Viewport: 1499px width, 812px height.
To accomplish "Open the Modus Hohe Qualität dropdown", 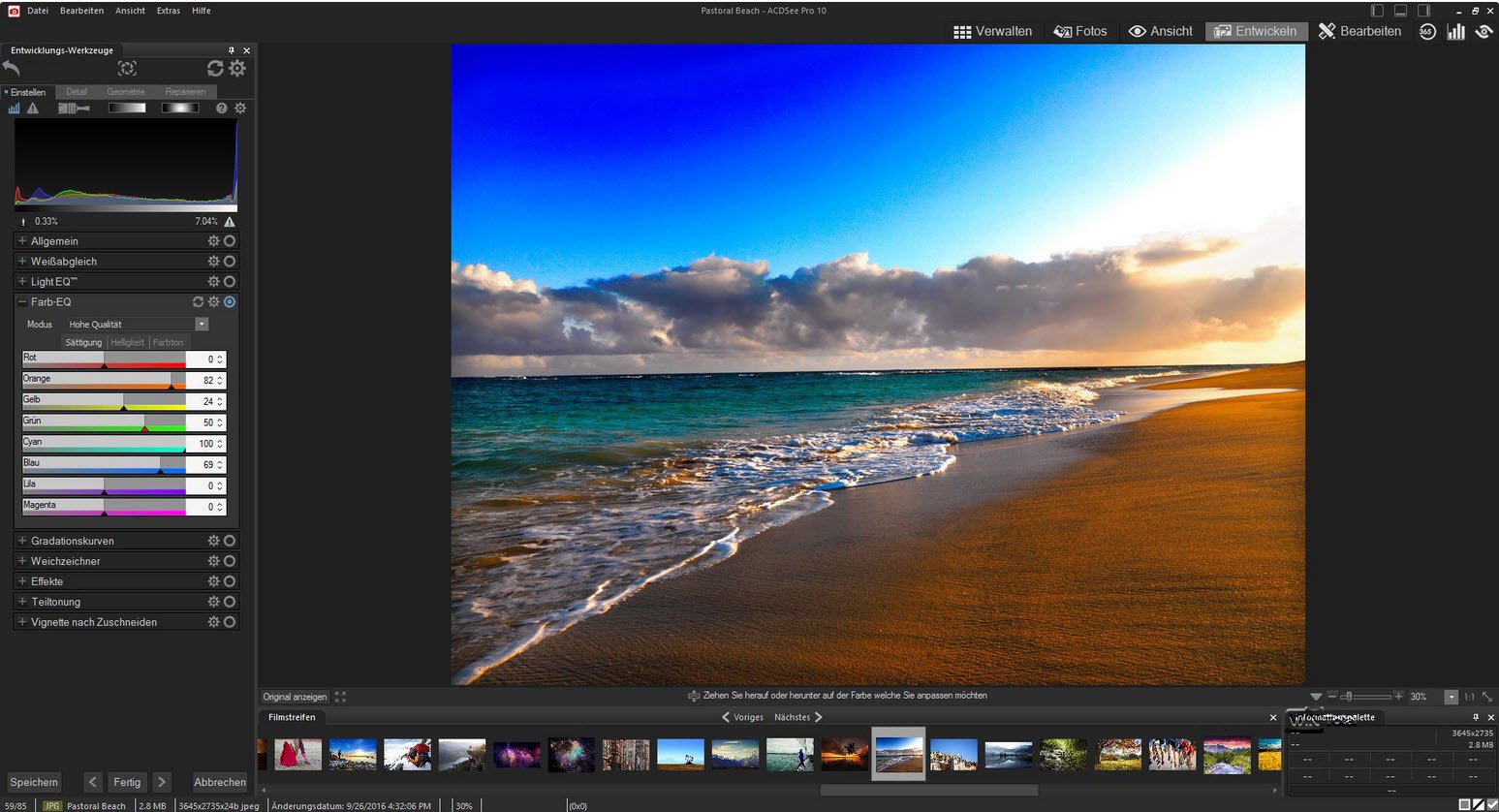I will (x=202, y=325).
